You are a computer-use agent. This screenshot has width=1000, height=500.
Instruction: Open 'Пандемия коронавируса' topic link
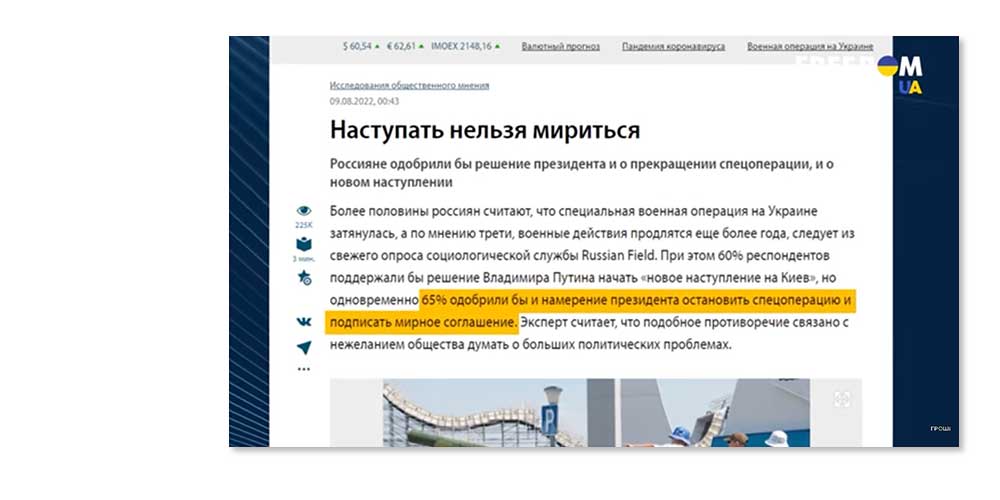(673, 46)
